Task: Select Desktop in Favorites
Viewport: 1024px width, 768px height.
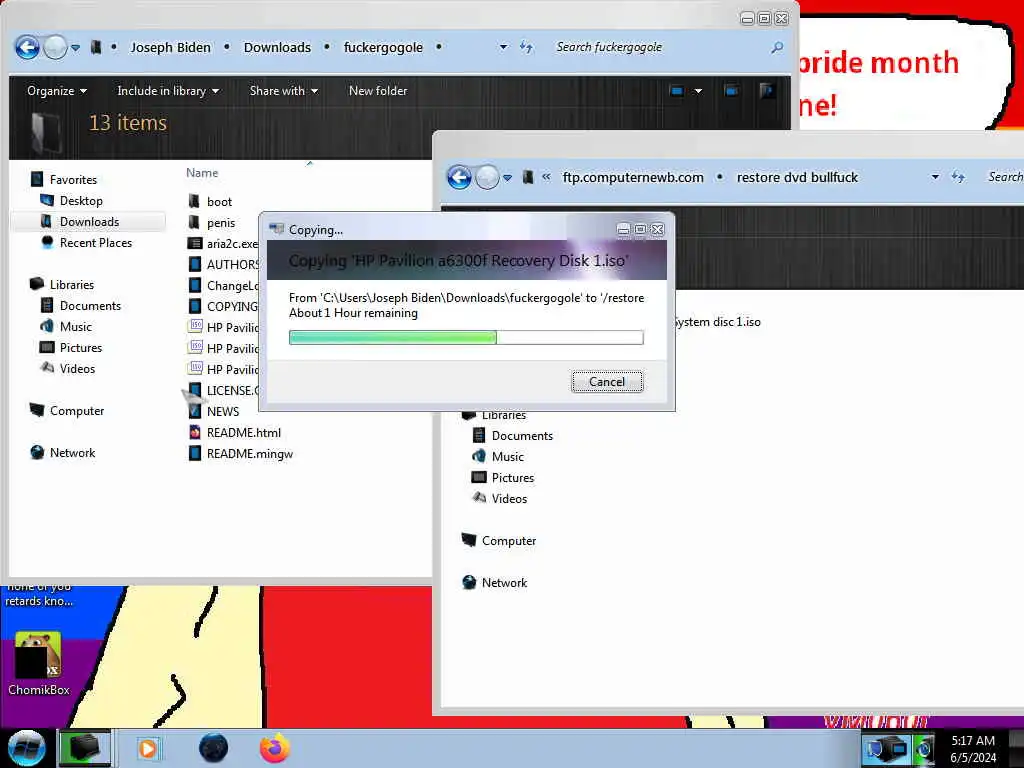Action: point(81,200)
